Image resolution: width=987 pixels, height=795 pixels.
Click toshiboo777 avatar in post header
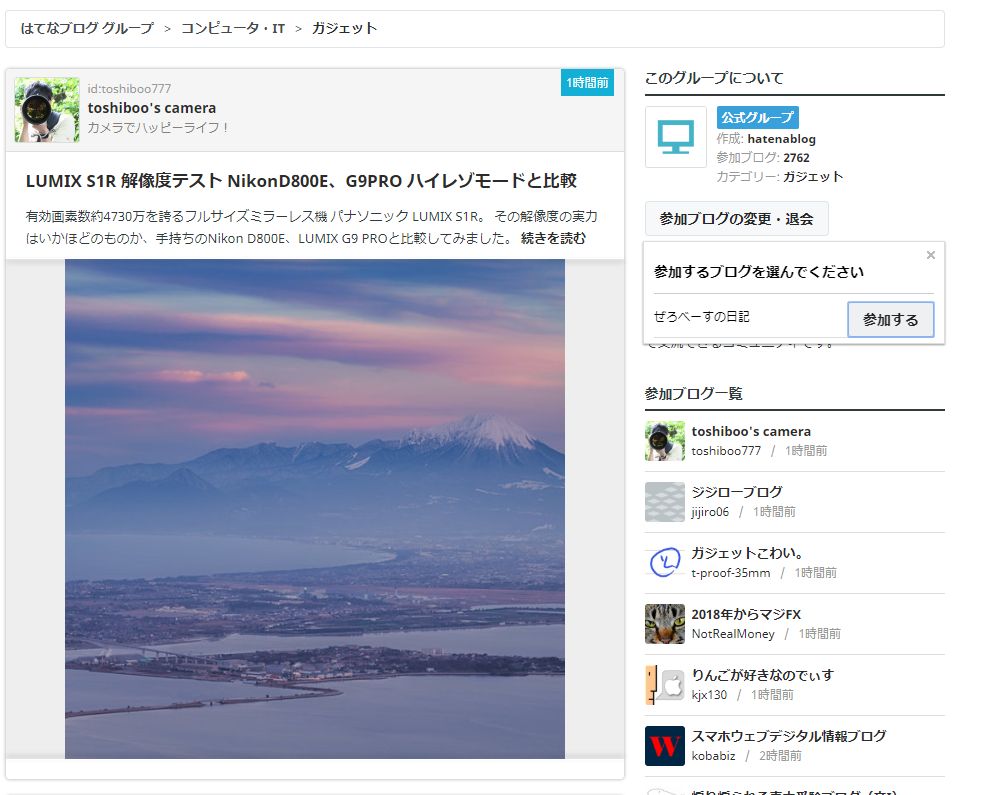pos(47,110)
